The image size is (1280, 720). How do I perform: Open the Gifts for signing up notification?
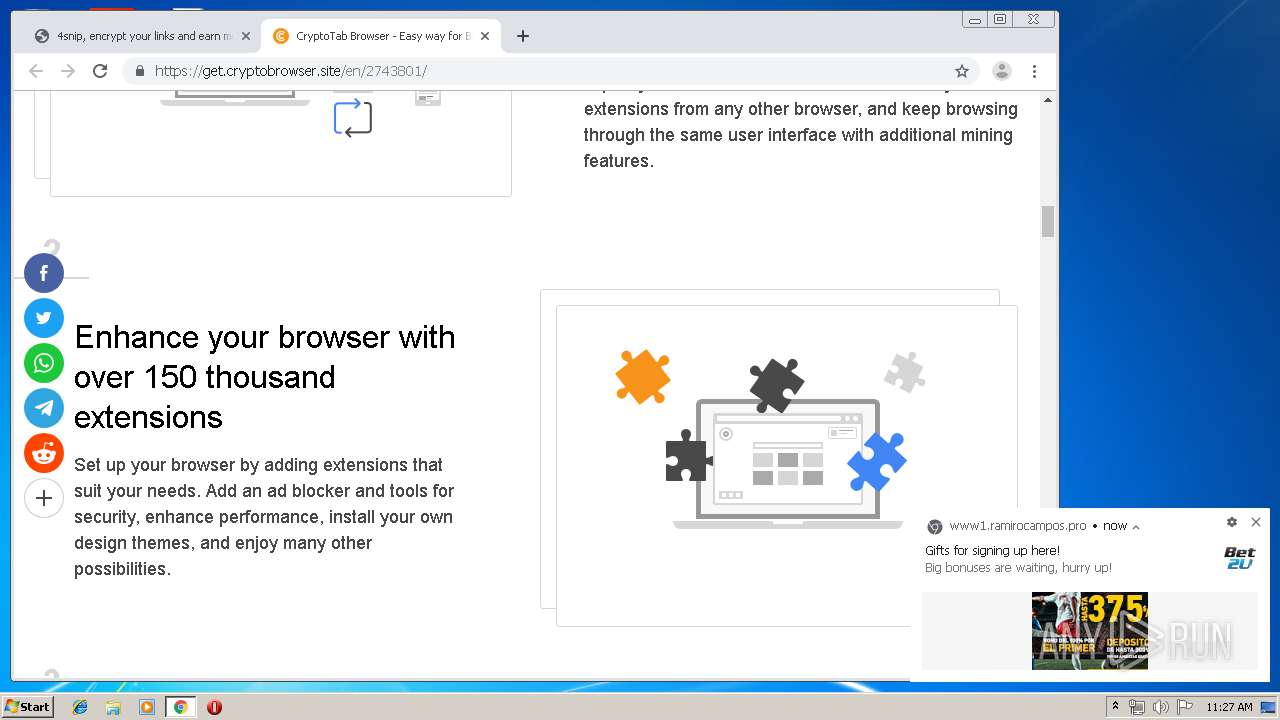(992, 550)
